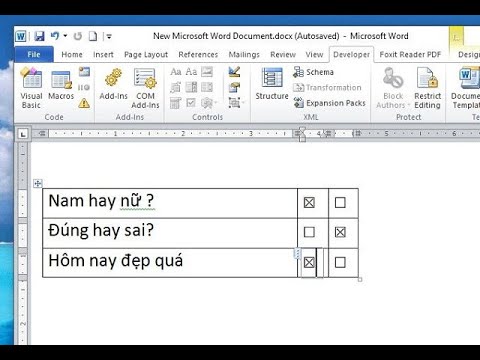
Task: Open Restrict Editing pane
Action: 427,88
